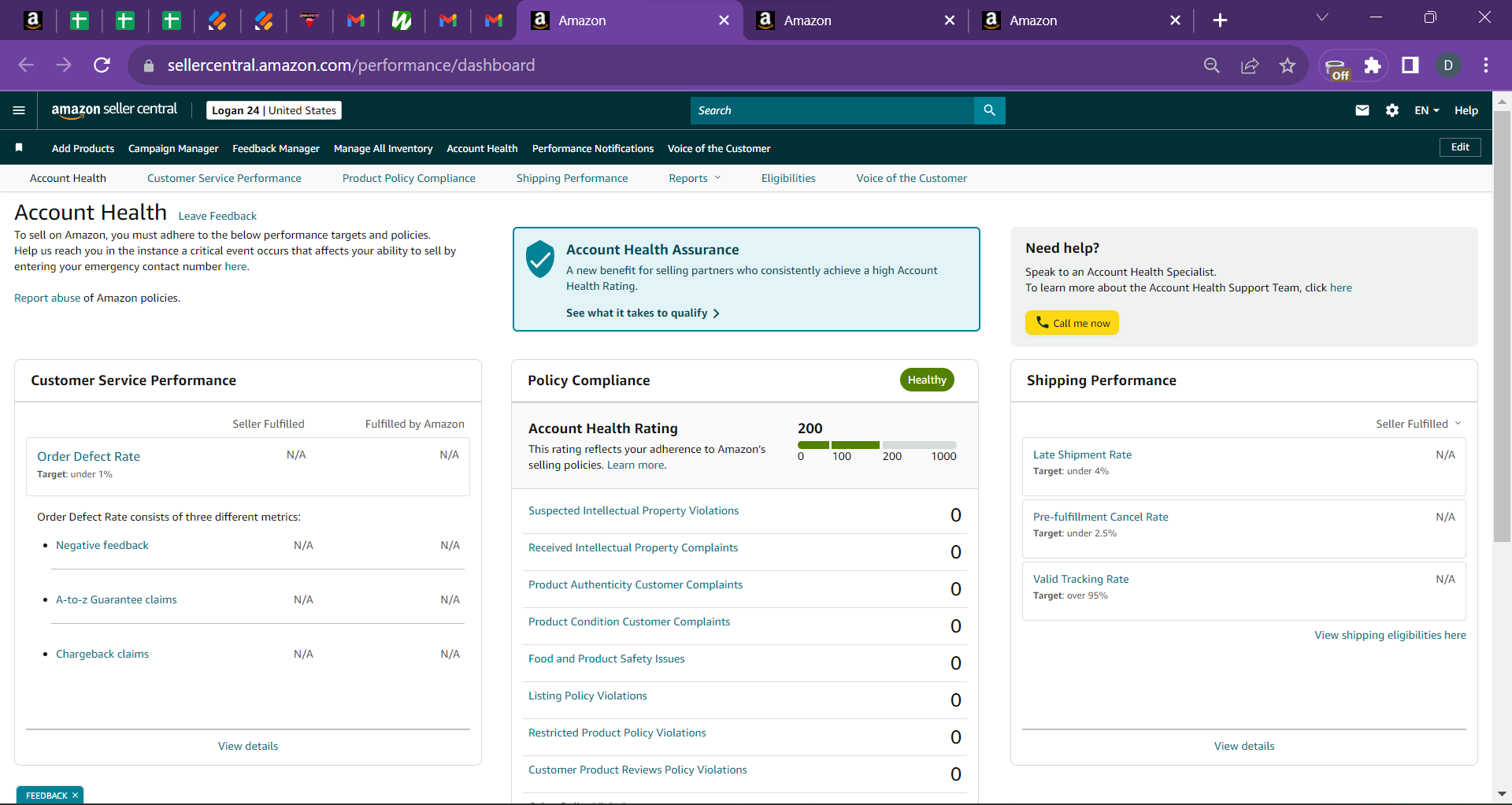Open Suspected Intellectual Property Violations

tap(634, 510)
